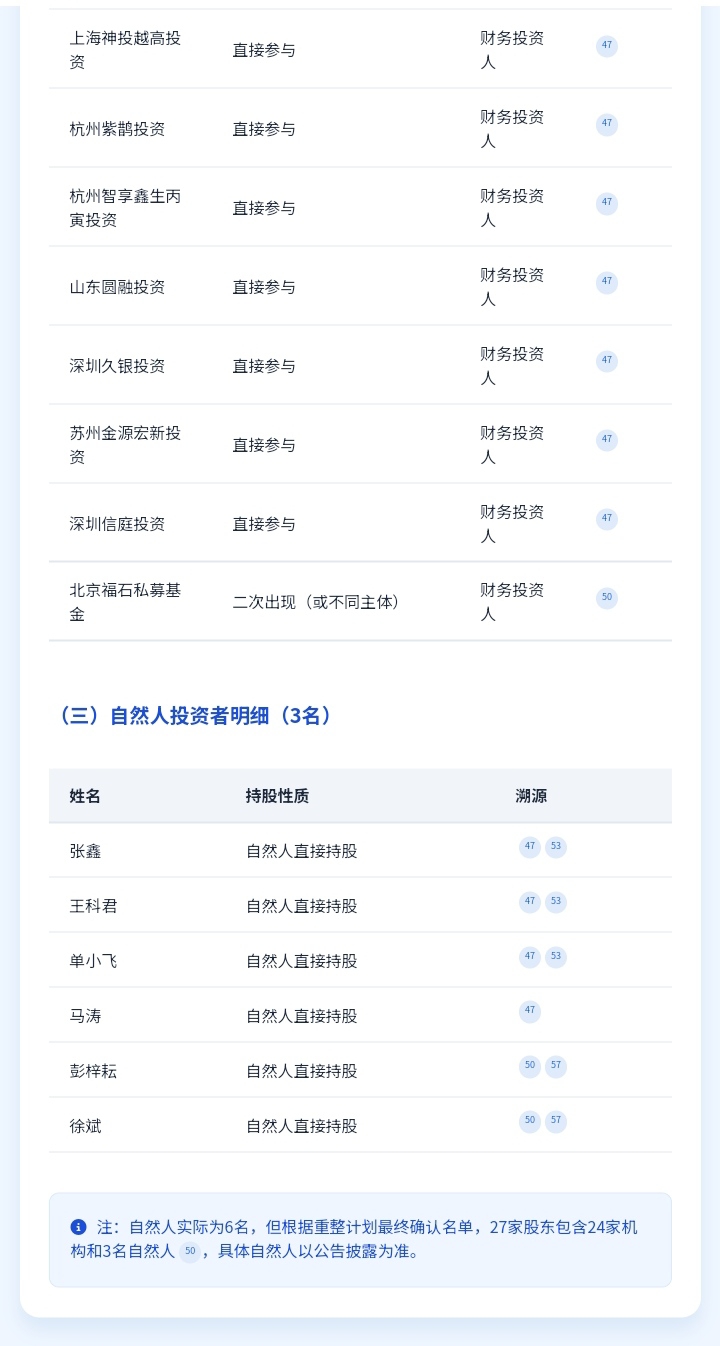Viewport: 720px width, 1346px height.
Task: Click citation badge 47 for 上海神投越高投资
Action: pos(607,46)
